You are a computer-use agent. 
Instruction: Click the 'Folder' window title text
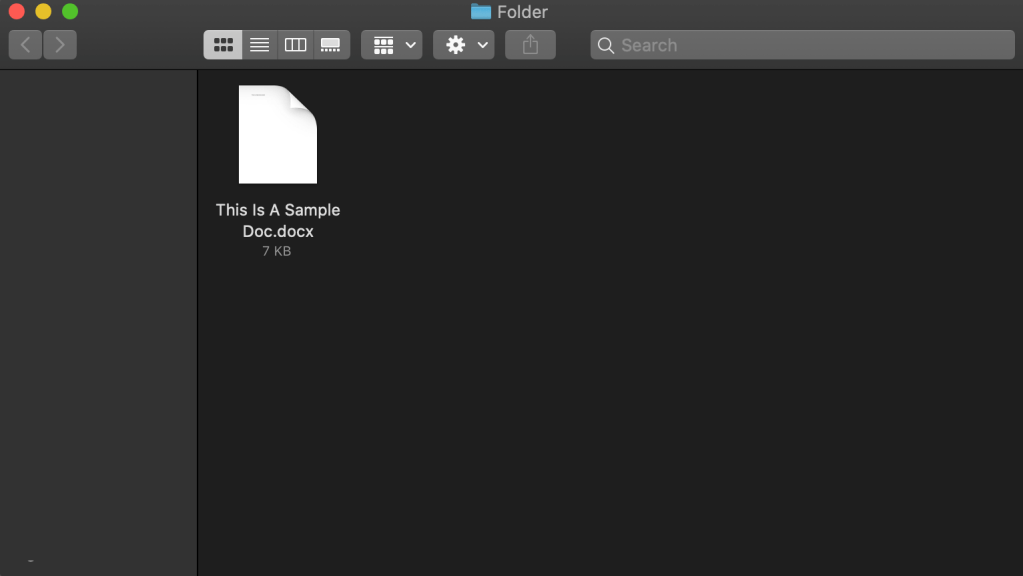coord(522,12)
